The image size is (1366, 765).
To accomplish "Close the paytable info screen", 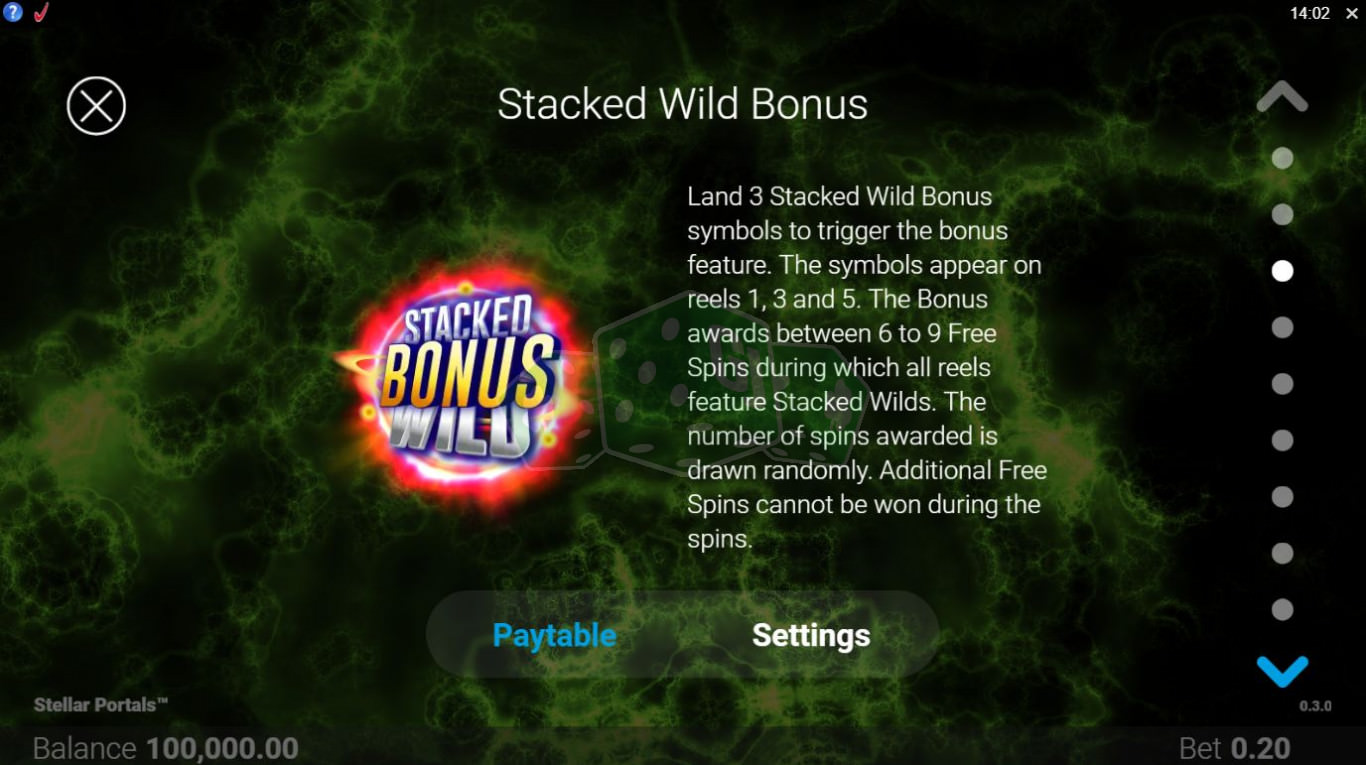I will (x=96, y=106).
